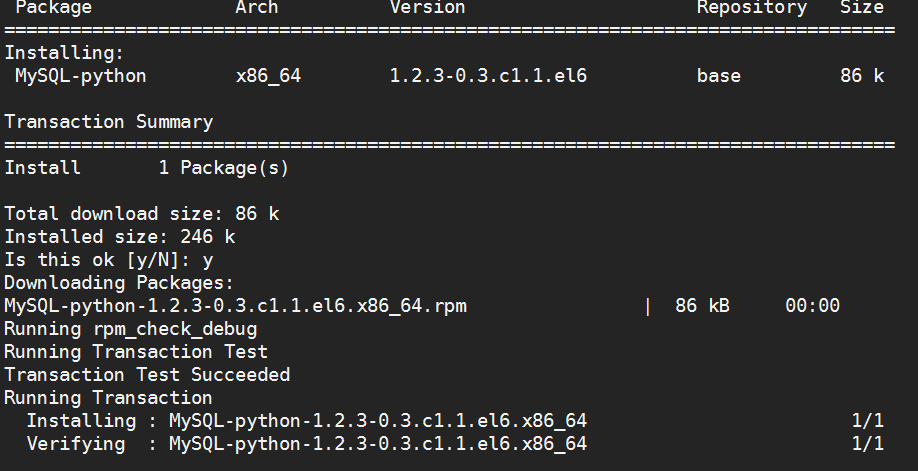Screen dimensions: 918x471
Task: Click the 'Is this ok [y/N]' prompt
Action: point(109,260)
